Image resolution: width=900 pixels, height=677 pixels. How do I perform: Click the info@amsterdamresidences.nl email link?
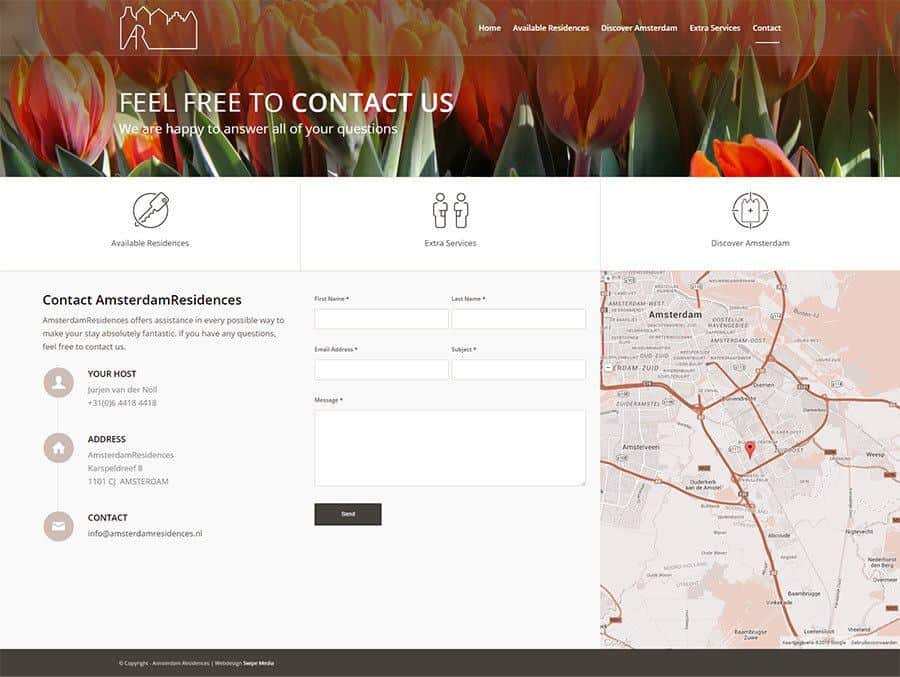pyautogui.click(x=145, y=533)
